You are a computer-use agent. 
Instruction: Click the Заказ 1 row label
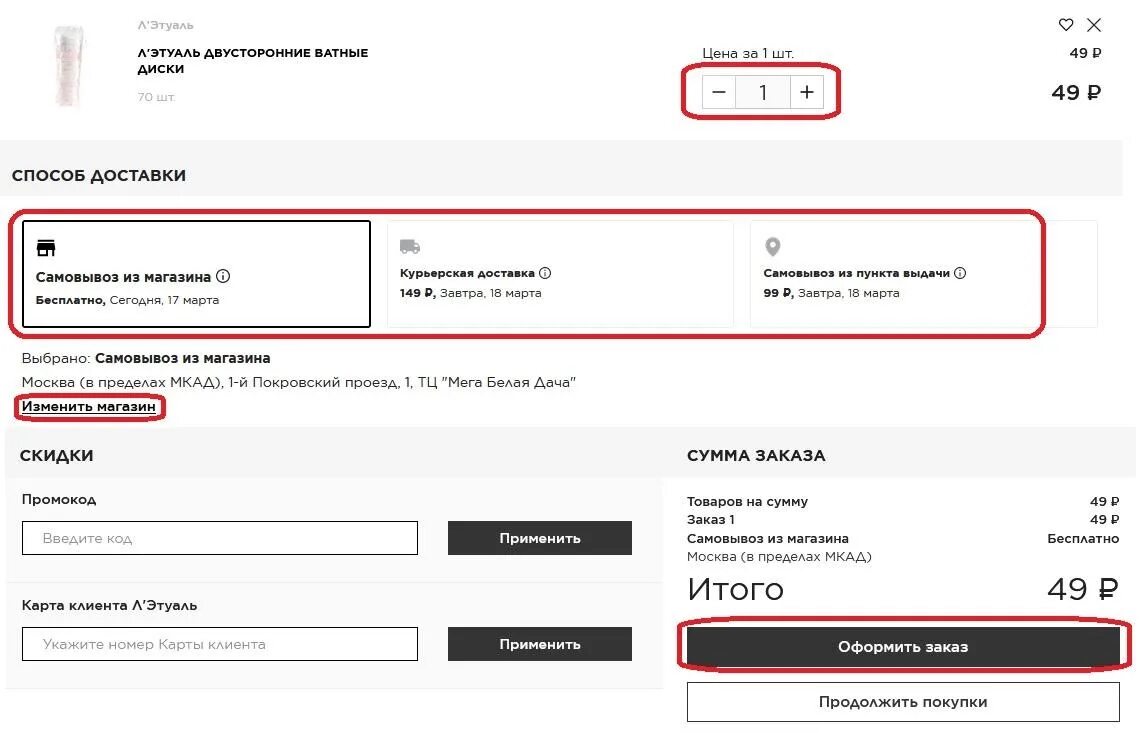tap(711, 519)
